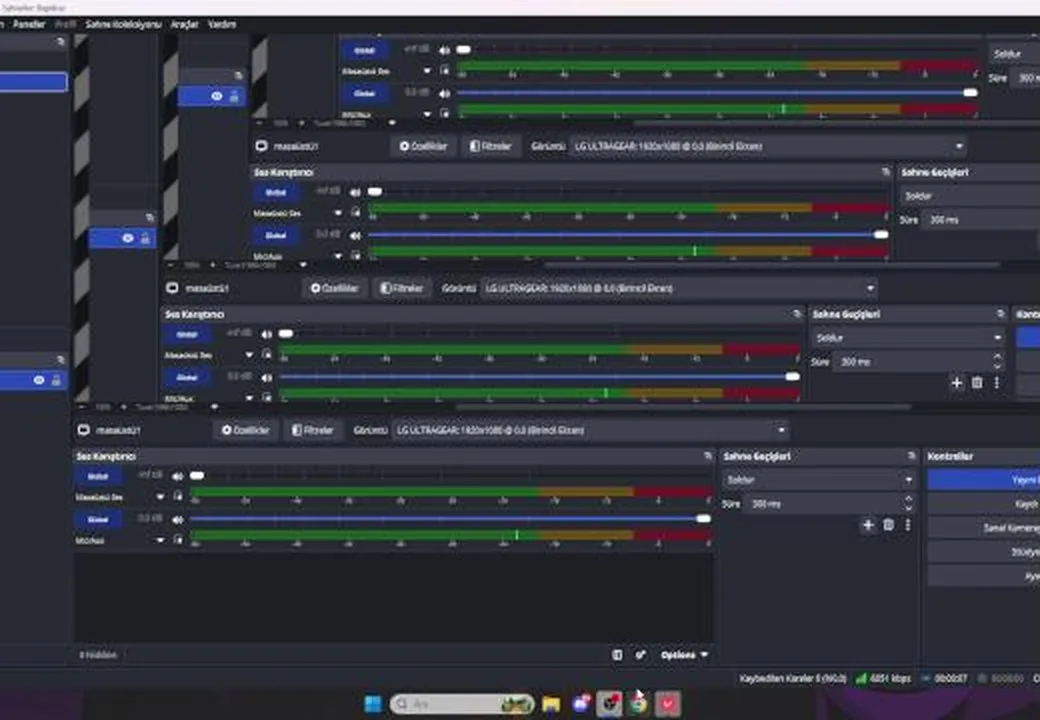This screenshot has height=720, width=1040.
Task: Open the purple Teams taskbar icon
Action: pos(580,703)
